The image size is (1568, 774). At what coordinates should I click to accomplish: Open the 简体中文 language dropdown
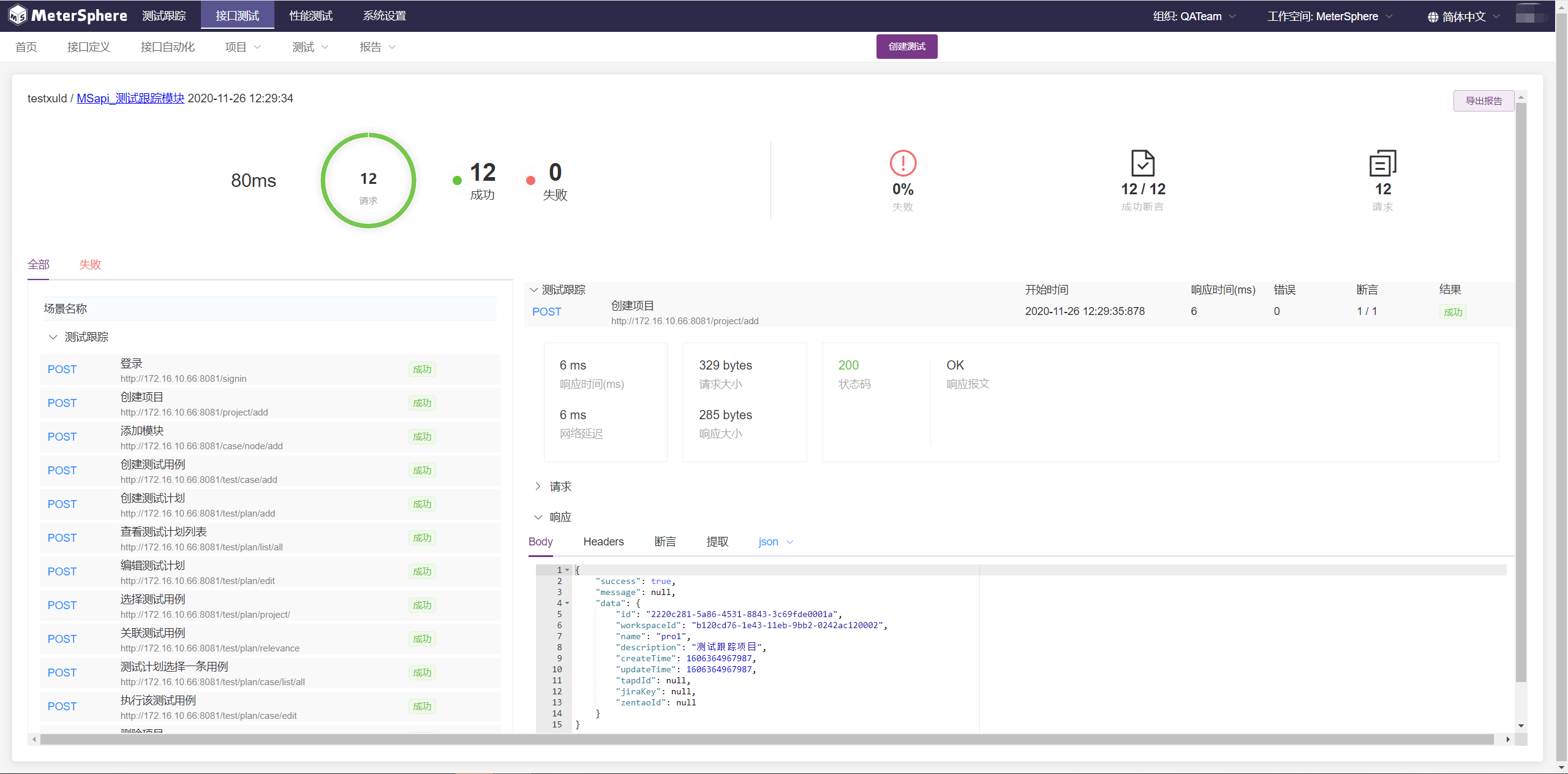click(x=1463, y=17)
